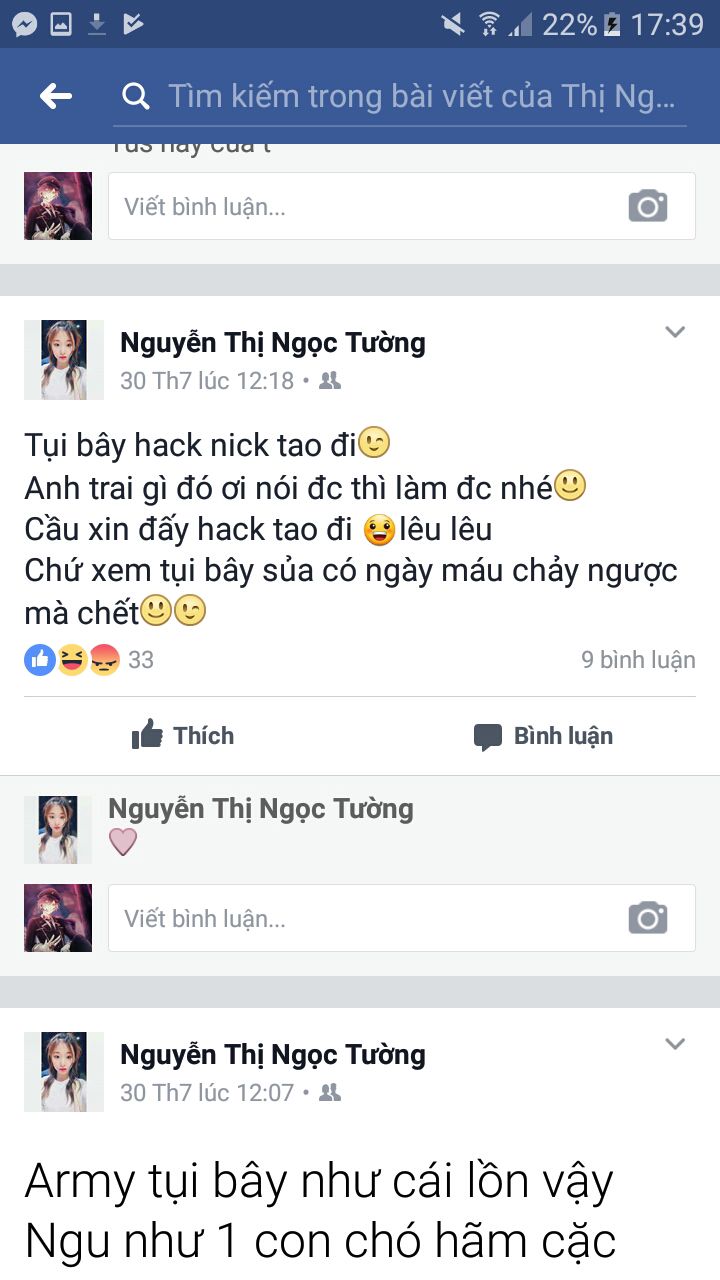This screenshot has height=1280, width=720.
Task: Open the 9 bình luận comments link
Action: (x=638, y=660)
